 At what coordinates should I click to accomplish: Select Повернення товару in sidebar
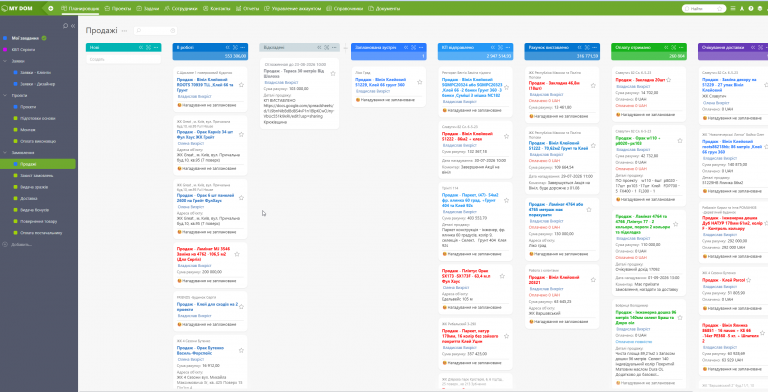pos(38,221)
